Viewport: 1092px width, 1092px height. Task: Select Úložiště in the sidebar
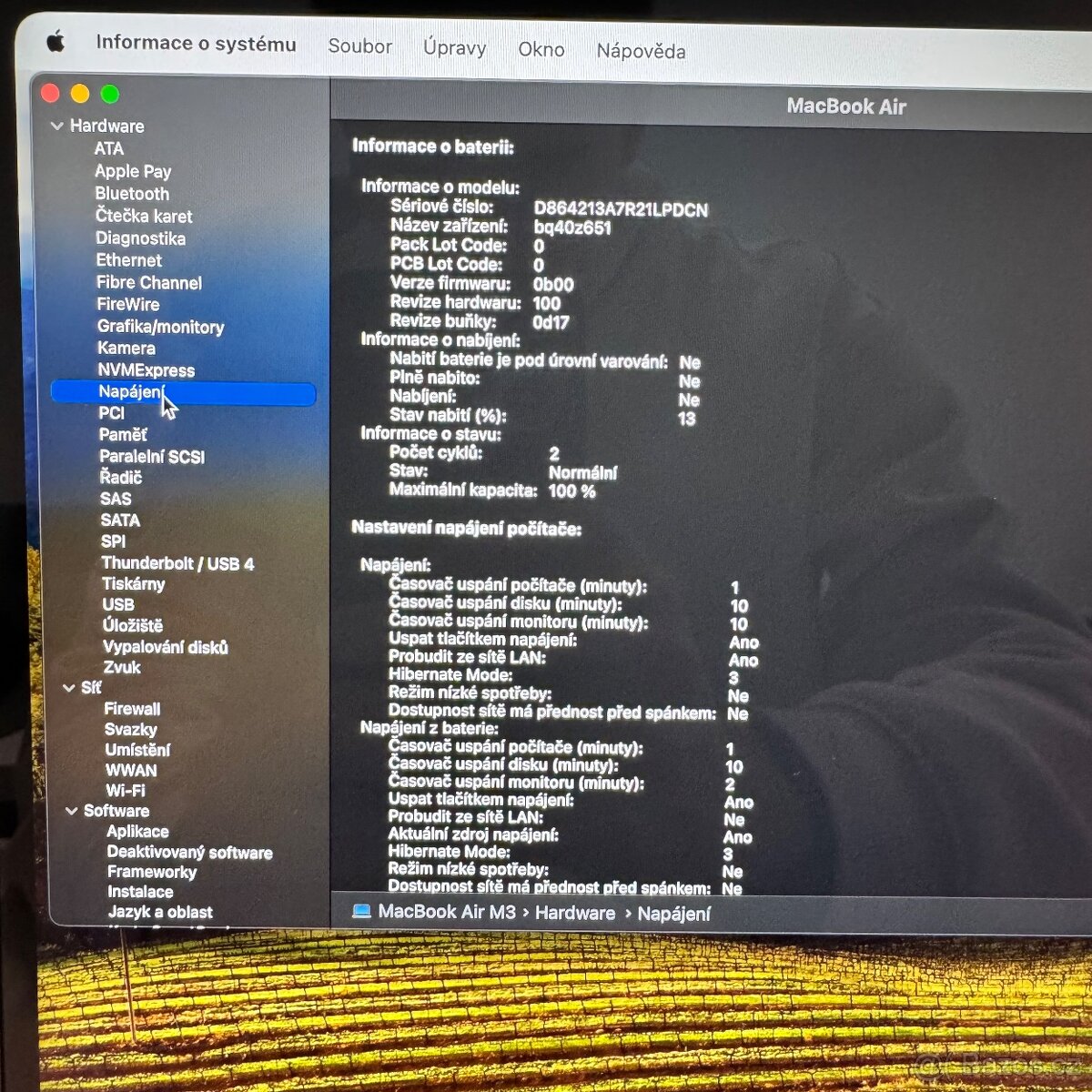point(133,625)
